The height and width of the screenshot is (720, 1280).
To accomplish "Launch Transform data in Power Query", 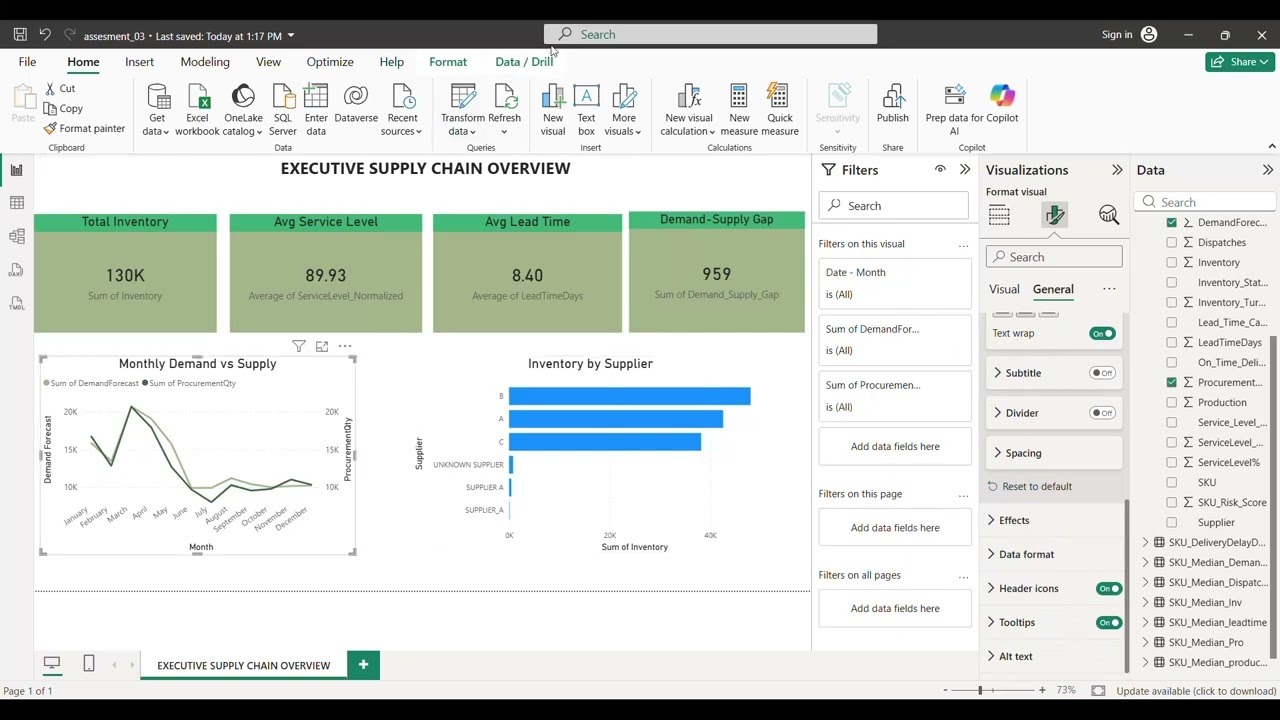I will 463,110.
